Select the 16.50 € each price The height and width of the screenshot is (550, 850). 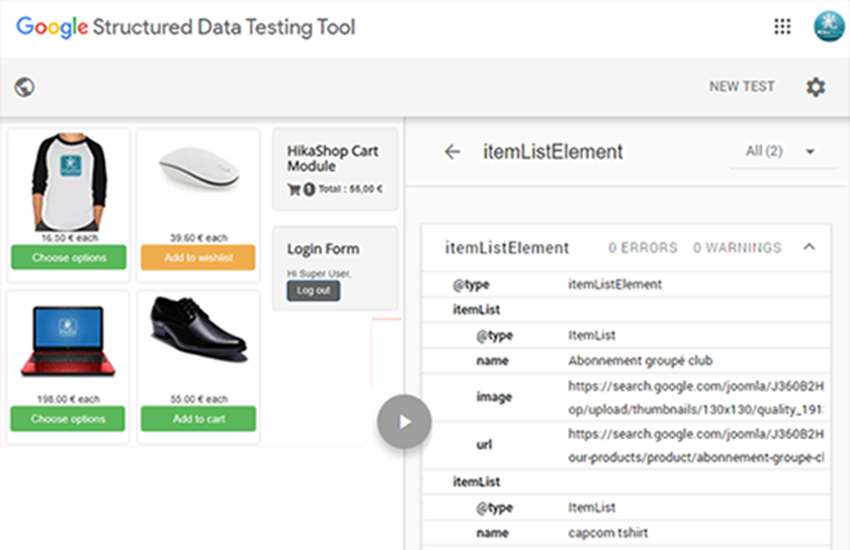point(69,238)
